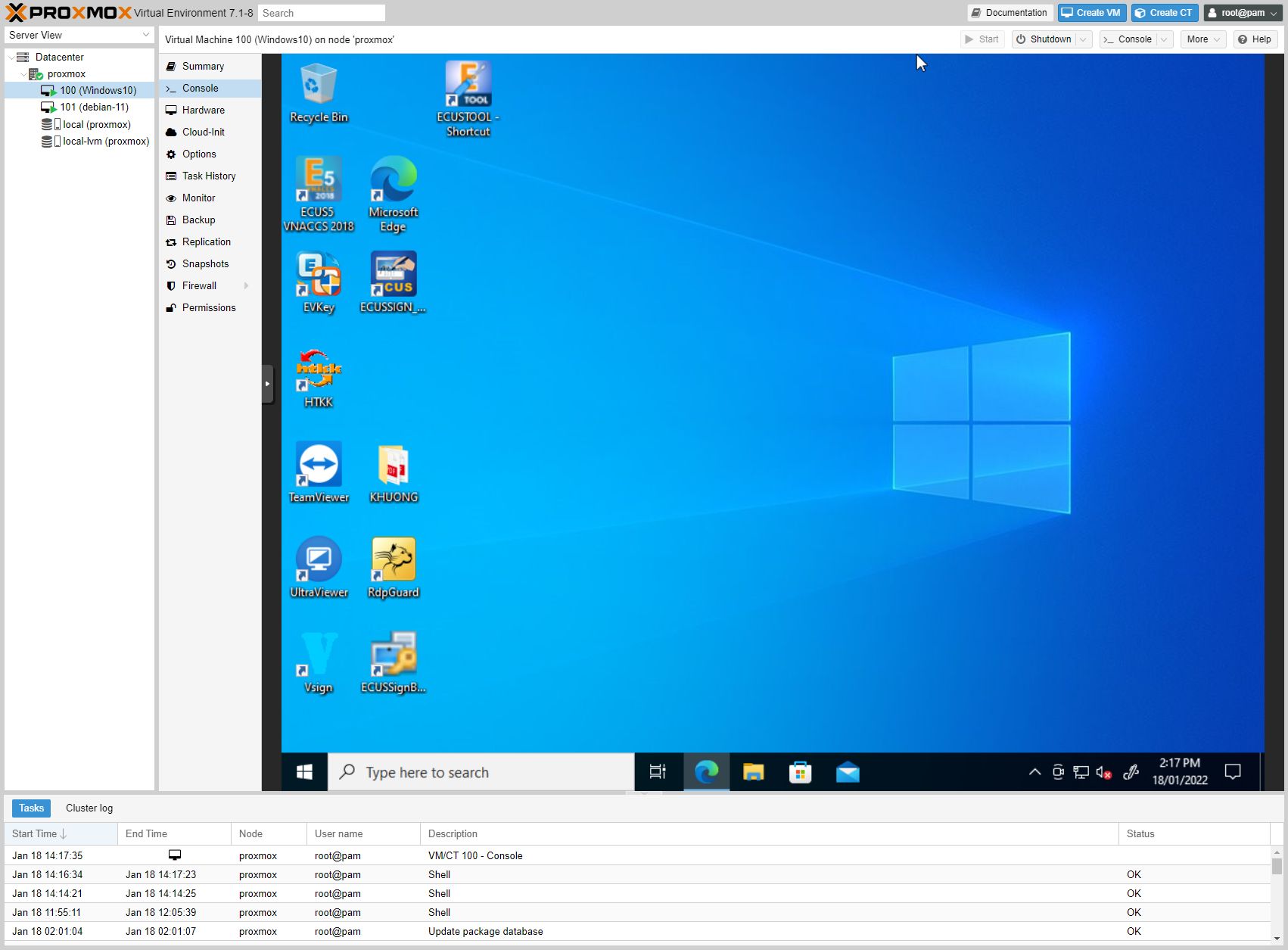
Task: Open the Documentation page
Action: click(1009, 12)
